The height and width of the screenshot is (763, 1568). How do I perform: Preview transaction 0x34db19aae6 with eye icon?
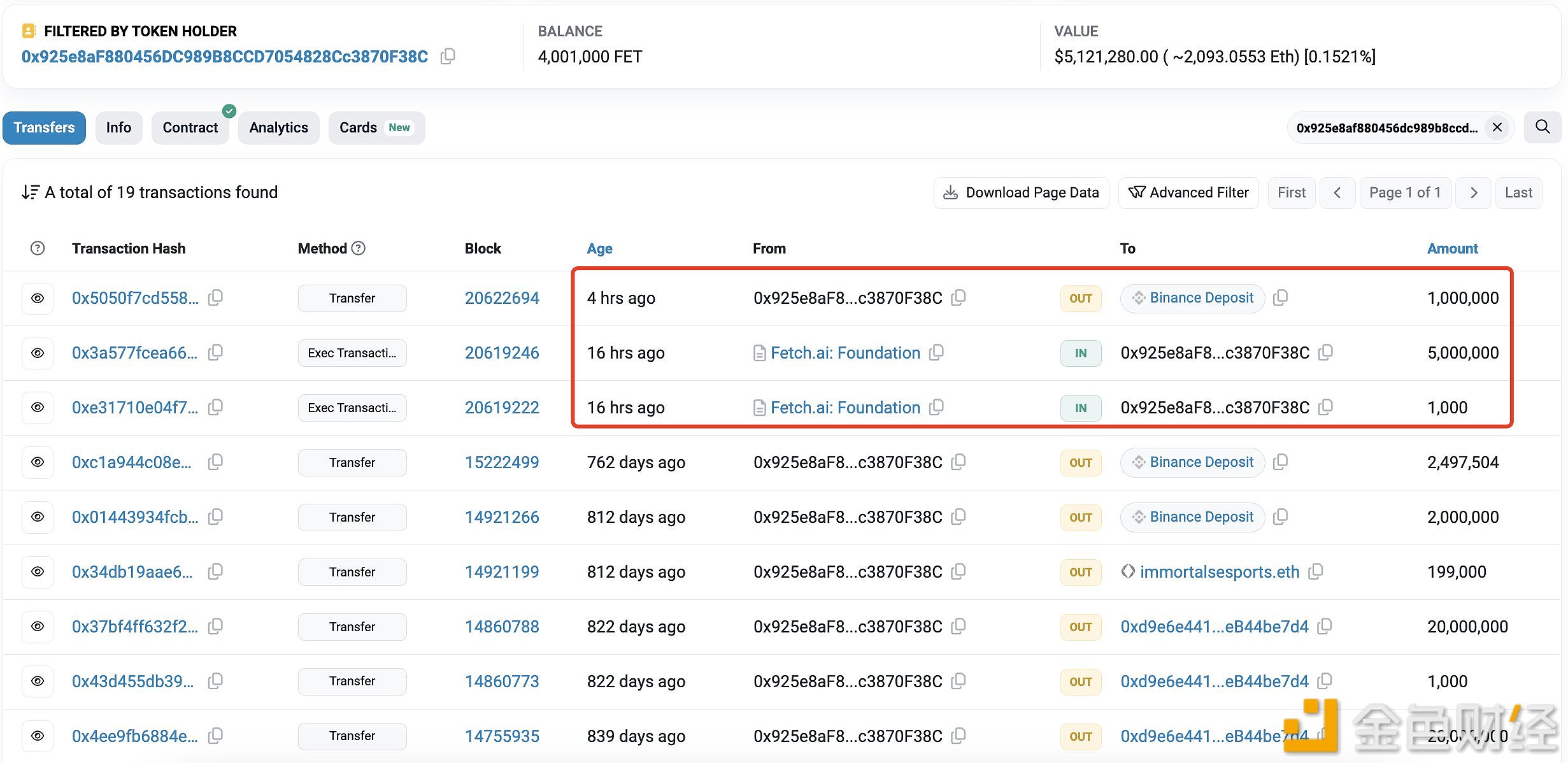38,572
